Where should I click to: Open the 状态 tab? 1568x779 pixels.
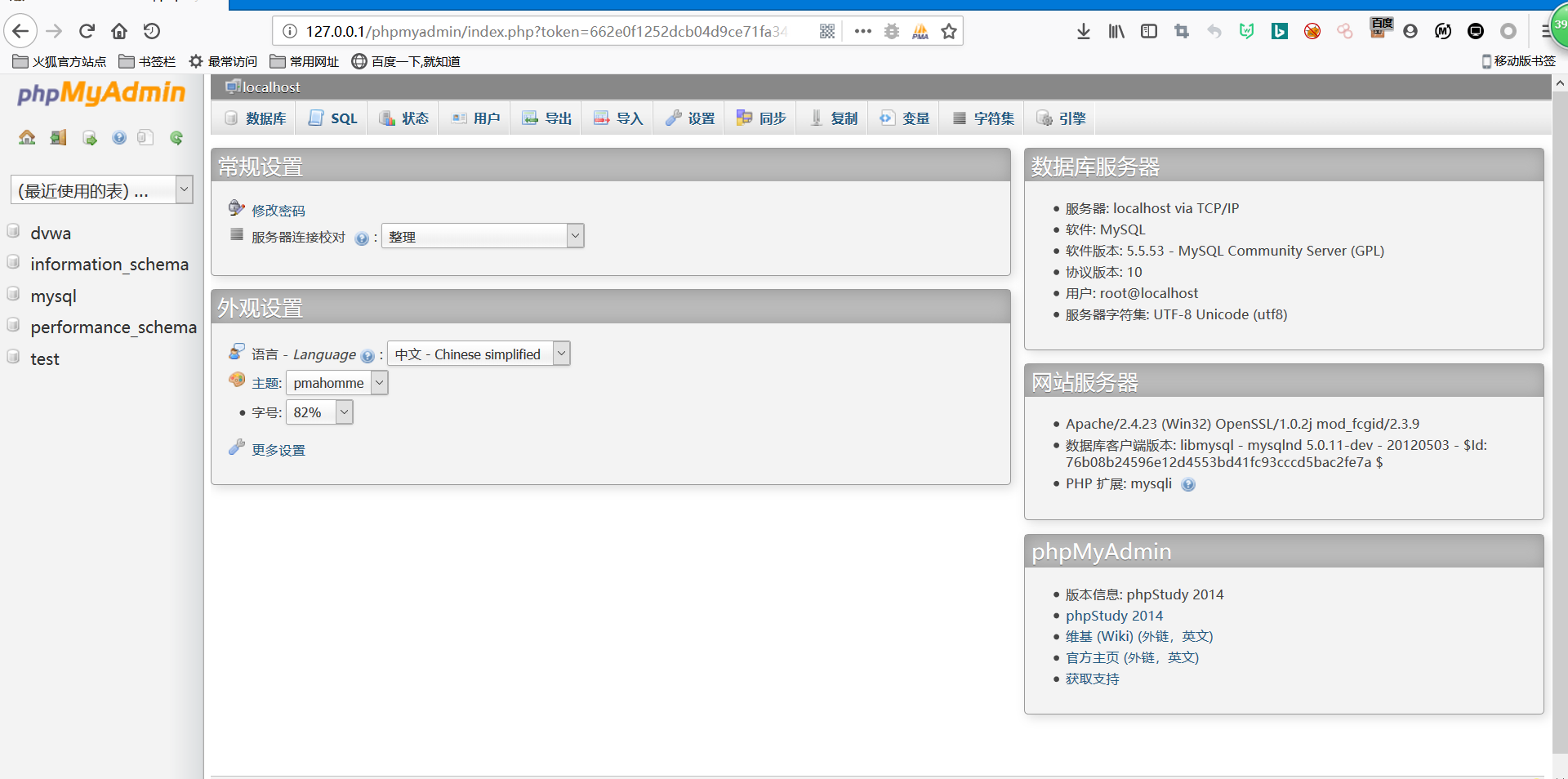(x=403, y=118)
